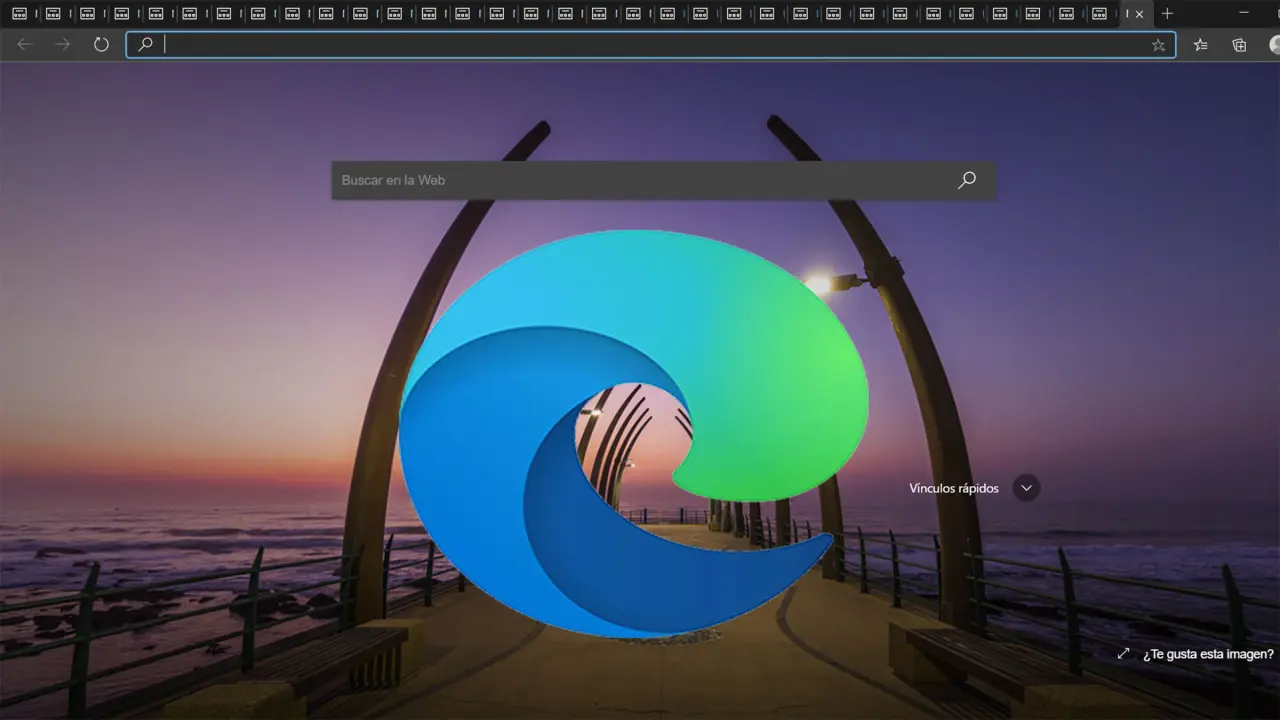Open a new tab with plus button
Image resolution: width=1280 pixels, height=720 pixels.
1167,14
